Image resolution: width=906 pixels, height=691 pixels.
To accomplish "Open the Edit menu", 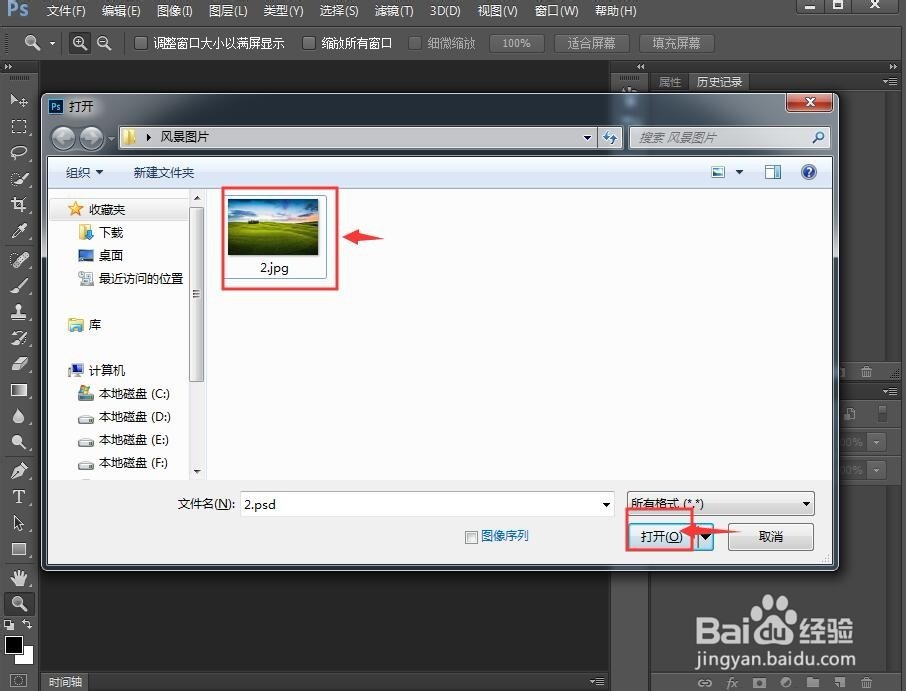I will pyautogui.click(x=120, y=10).
